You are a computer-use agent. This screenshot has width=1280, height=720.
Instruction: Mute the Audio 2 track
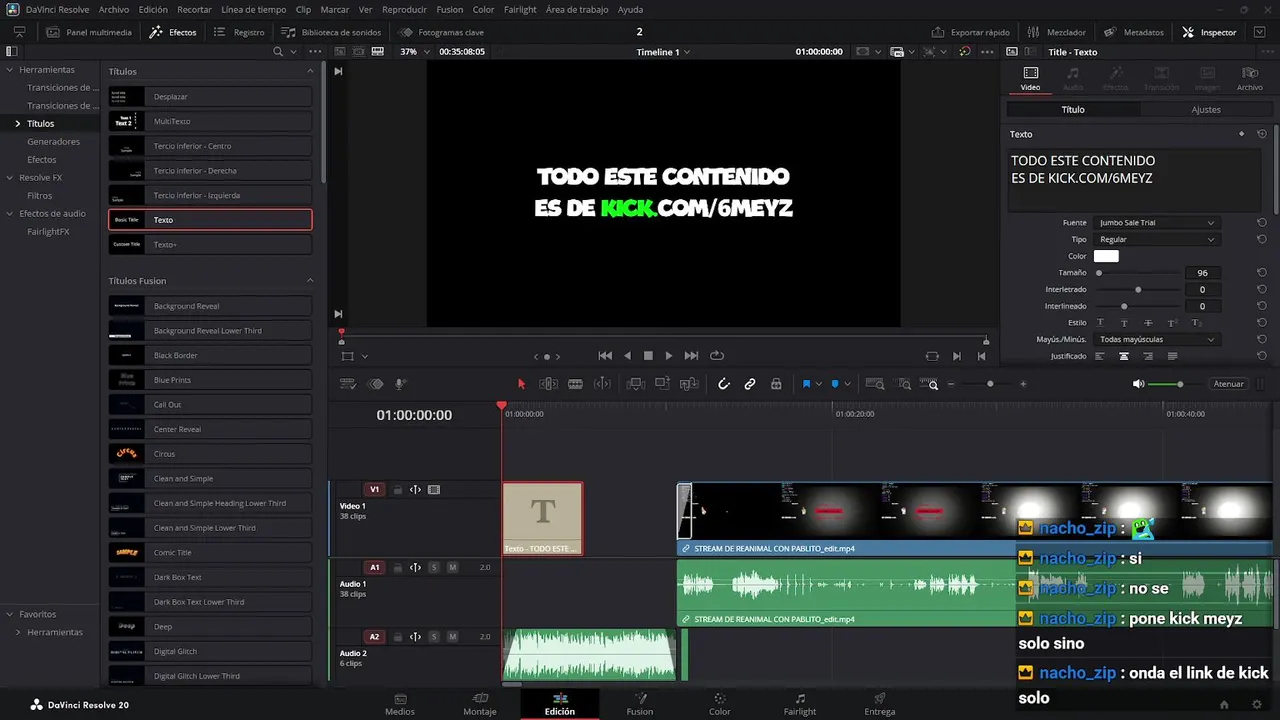pos(452,637)
